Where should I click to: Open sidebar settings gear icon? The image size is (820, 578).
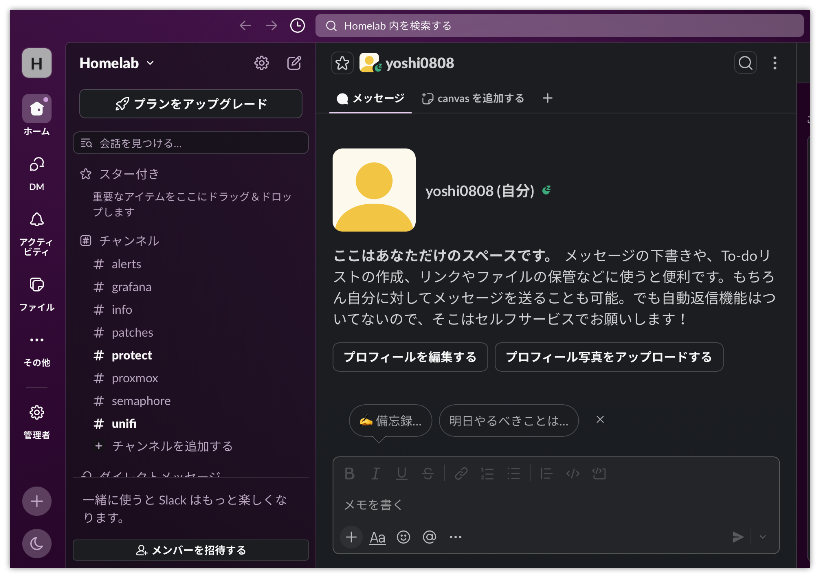[261, 63]
